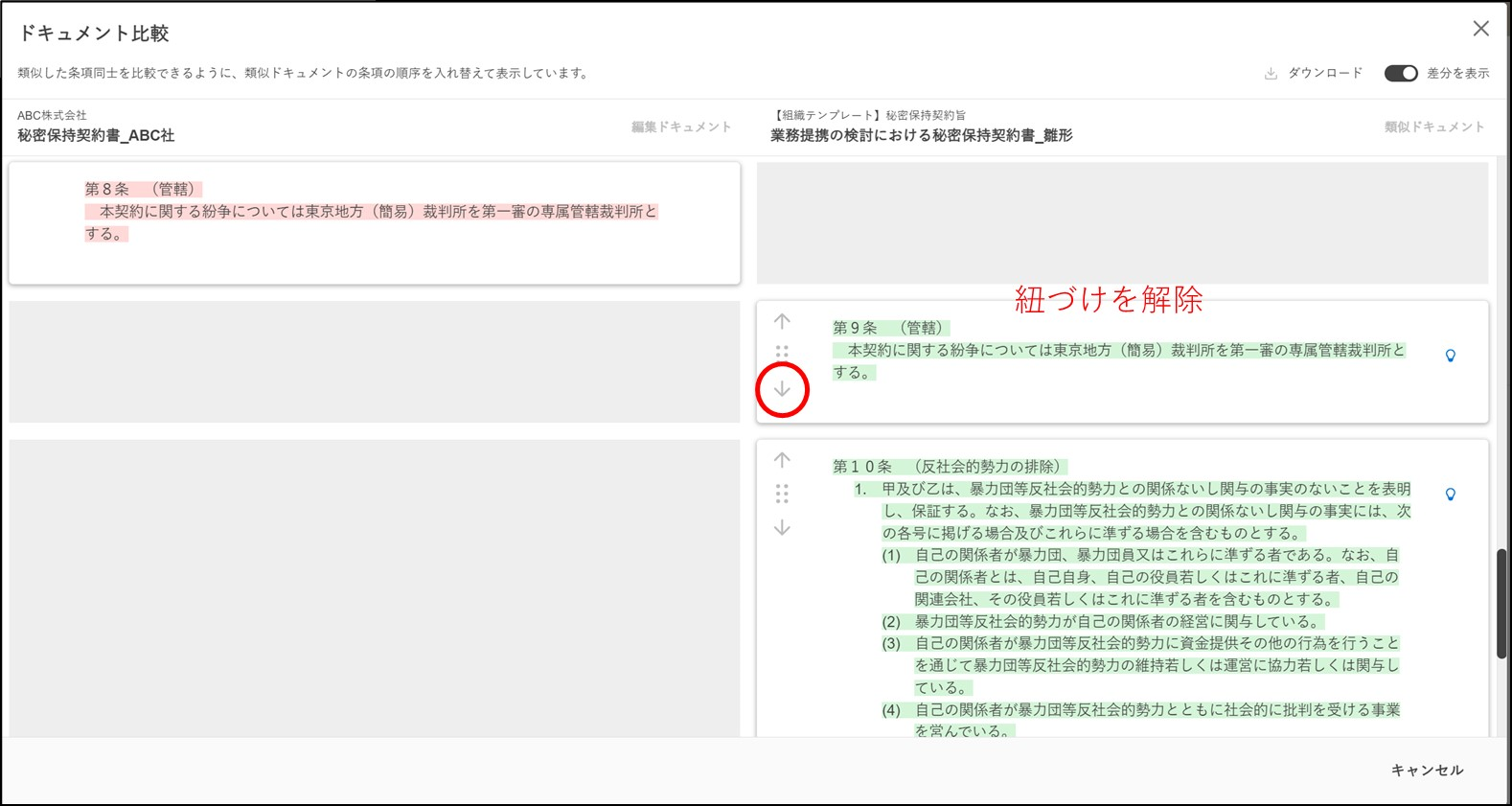Grab the drag handle on Article 10 clause
The image size is (1512, 806).
pos(782,494)
